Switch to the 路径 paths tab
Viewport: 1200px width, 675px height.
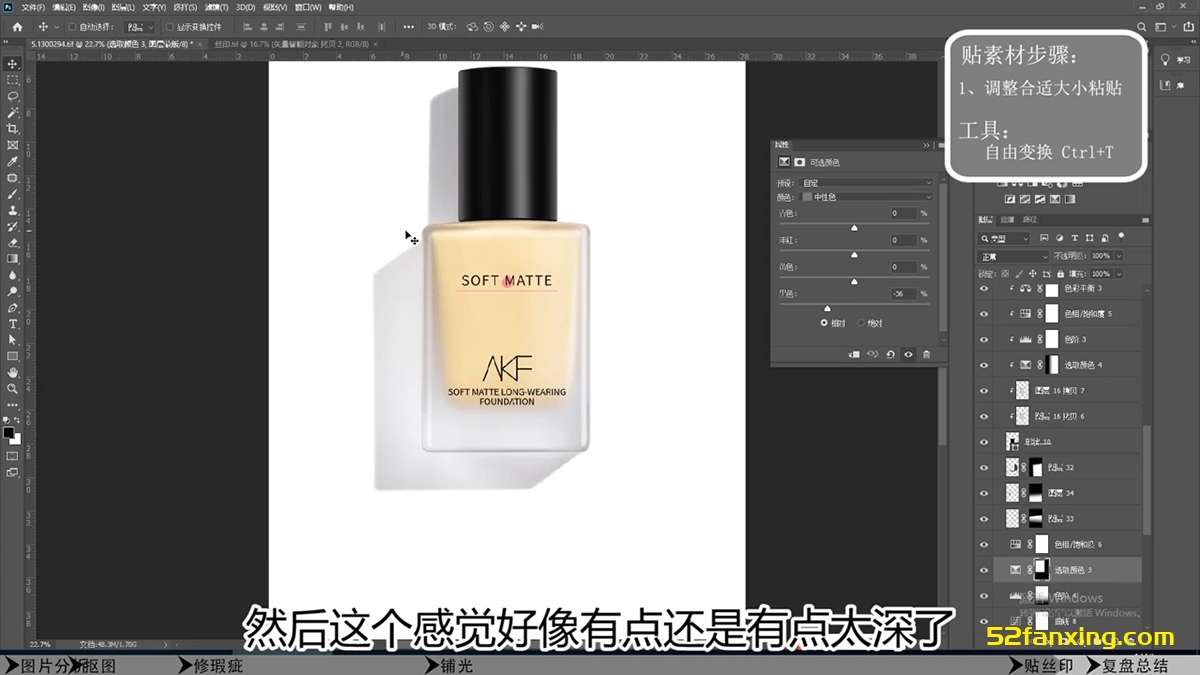(x=1030, y=219)
